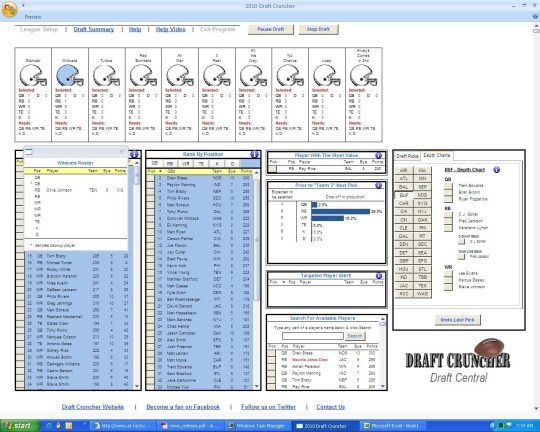Select Trent Edwards in BUF depth chart
Viewport: 540px width, 432px height.
click(x=448, y=186)
